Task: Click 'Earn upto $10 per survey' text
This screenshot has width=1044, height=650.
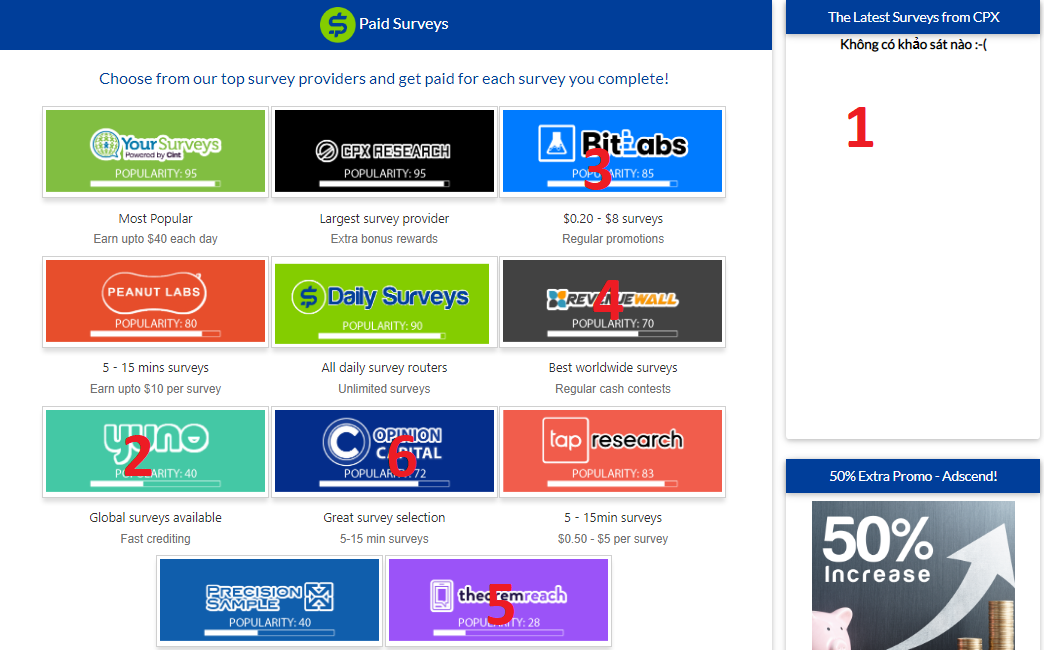Action: coord(155,388)
